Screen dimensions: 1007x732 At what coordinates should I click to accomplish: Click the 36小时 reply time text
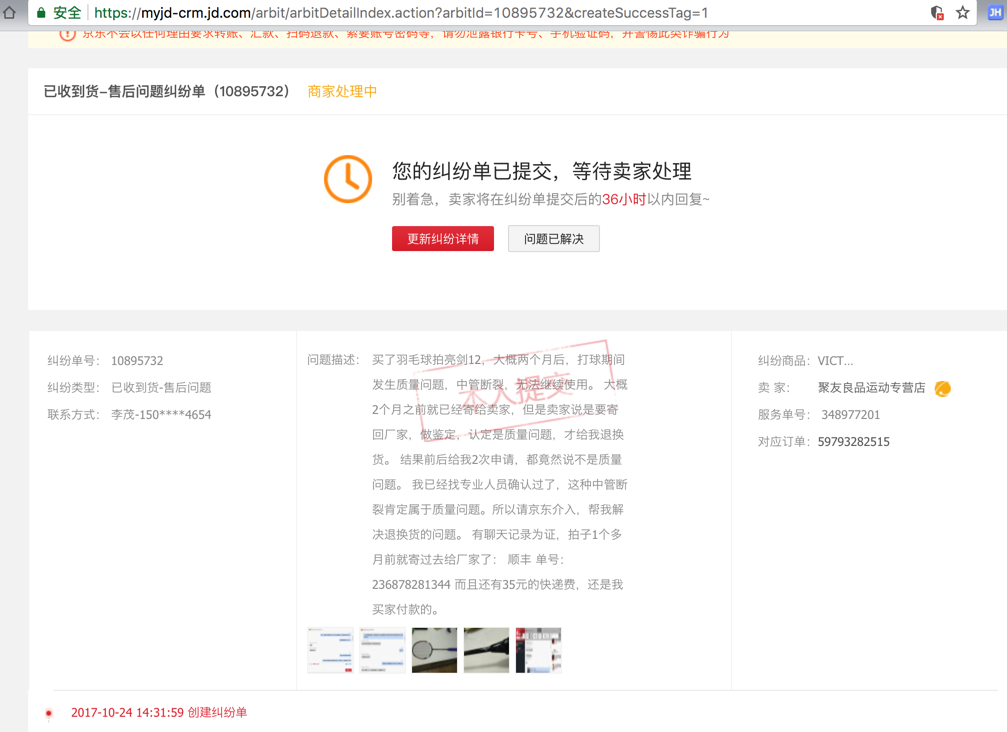(x=624, y=200)
